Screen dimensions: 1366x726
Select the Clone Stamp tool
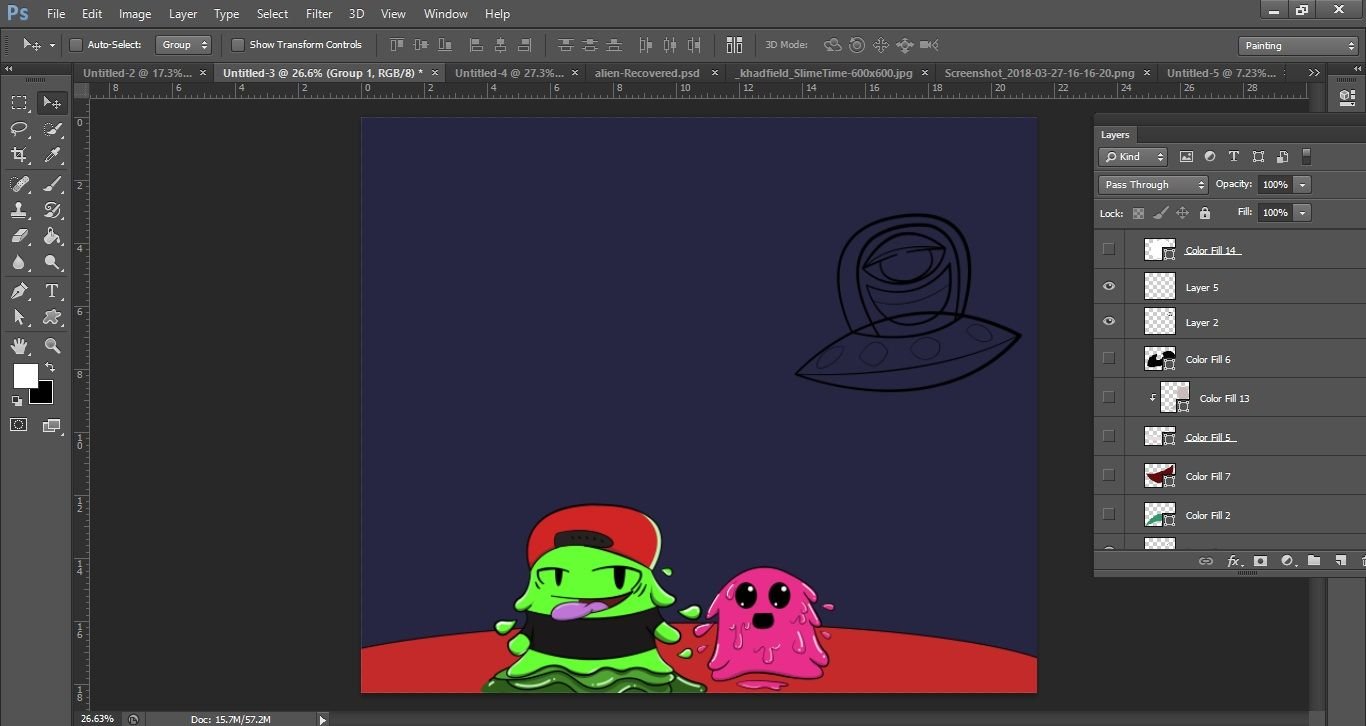point(19,210)
